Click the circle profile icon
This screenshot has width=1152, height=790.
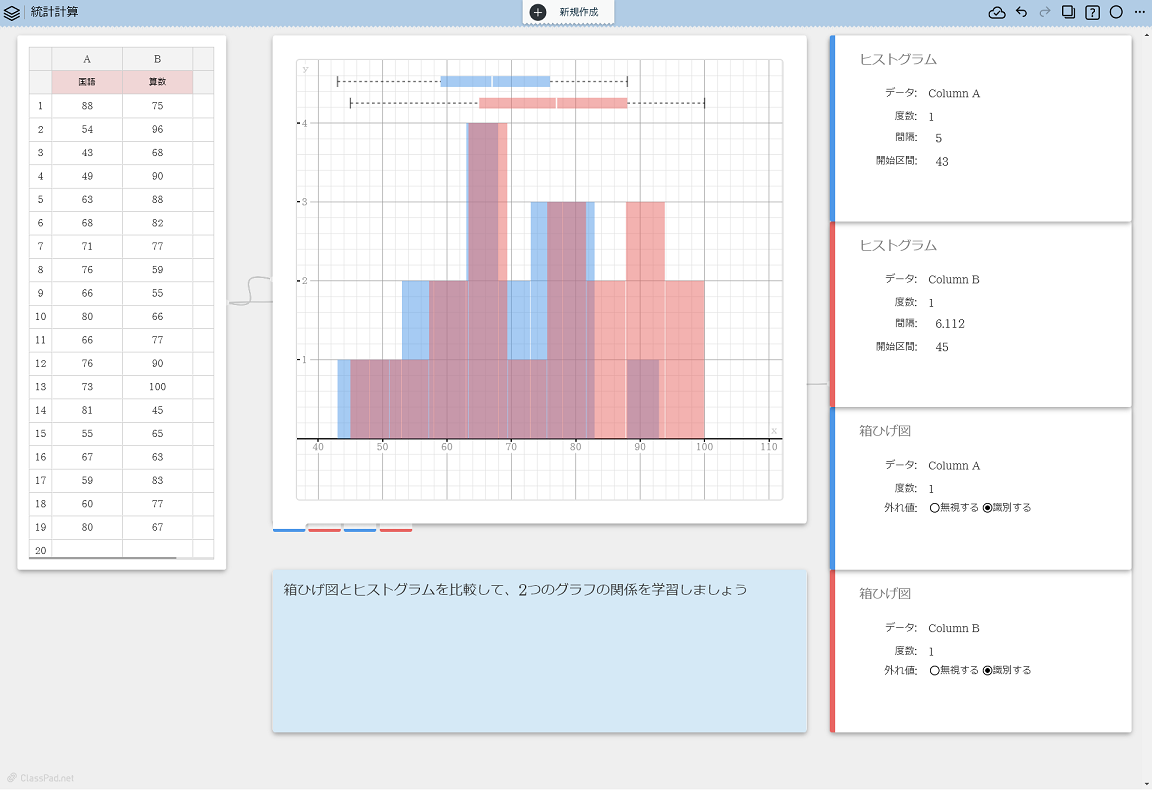pyautogui.click(x=1116, y=12)
